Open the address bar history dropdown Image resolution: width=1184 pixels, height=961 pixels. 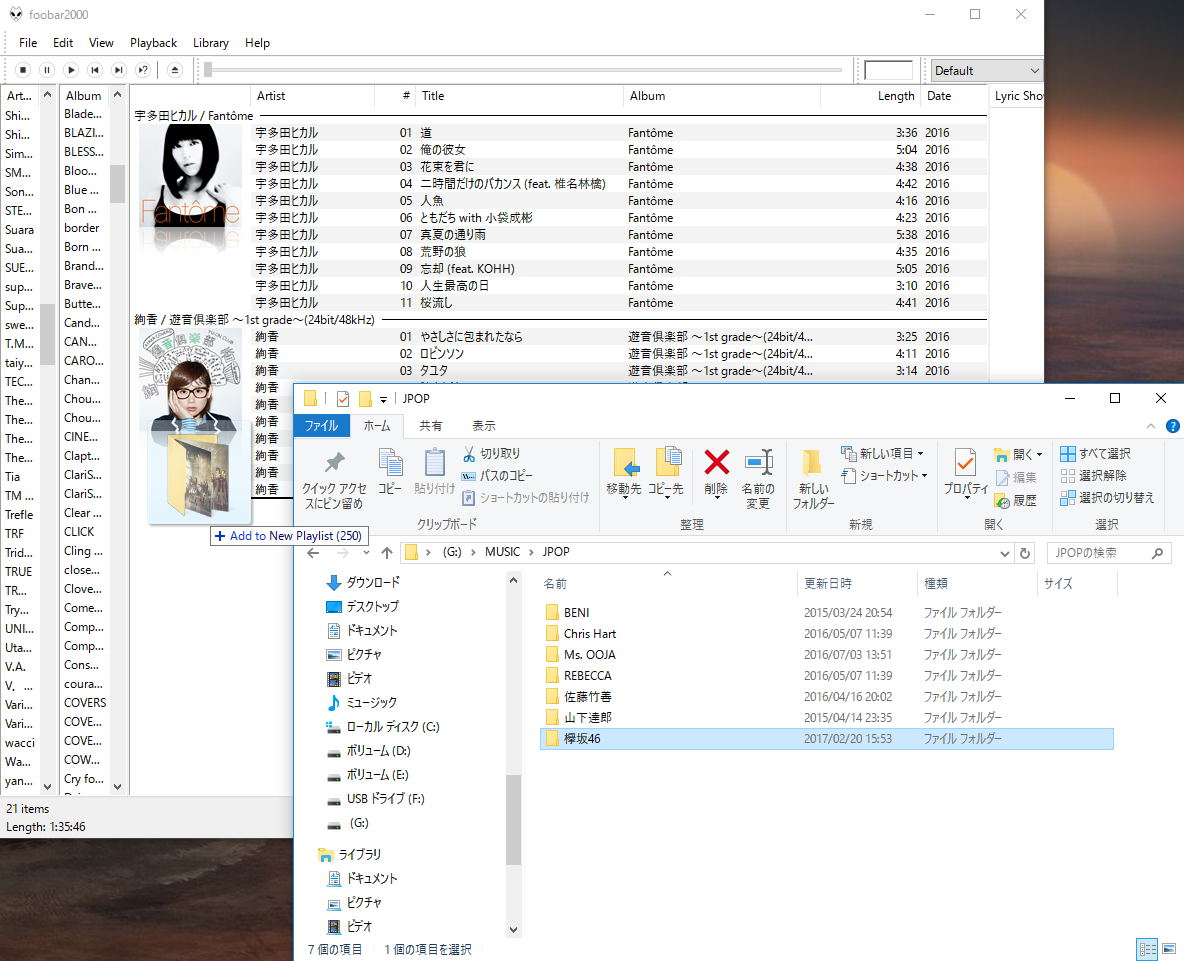point(1004,553)
